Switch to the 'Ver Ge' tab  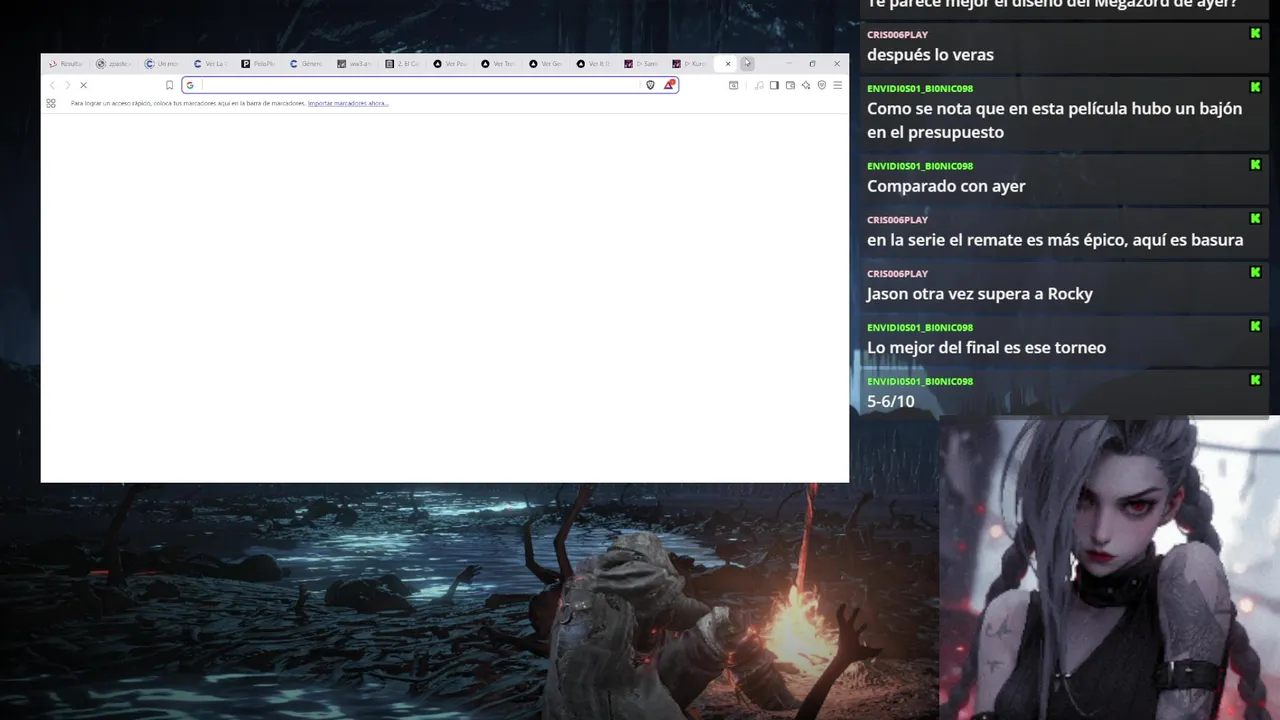point(547,64)
